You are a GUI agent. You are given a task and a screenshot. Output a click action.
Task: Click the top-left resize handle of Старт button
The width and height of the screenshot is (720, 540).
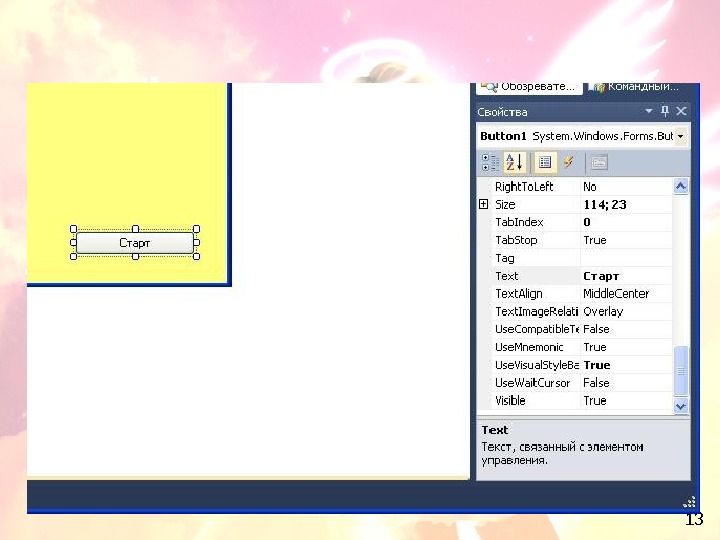[73, 229]
